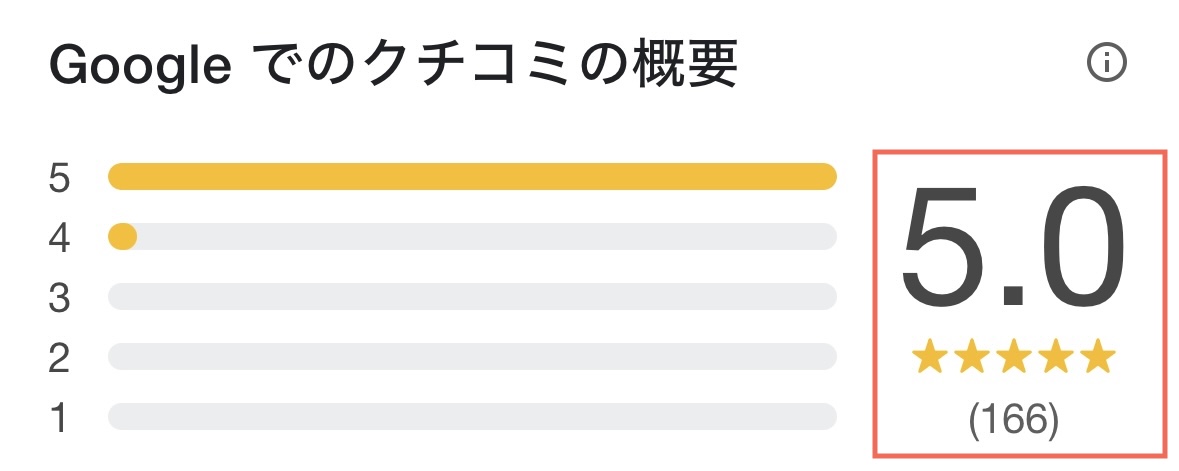Screen dimensions: 1179x471
Task: Click the number 5 row label
Action: coord(59,179)
